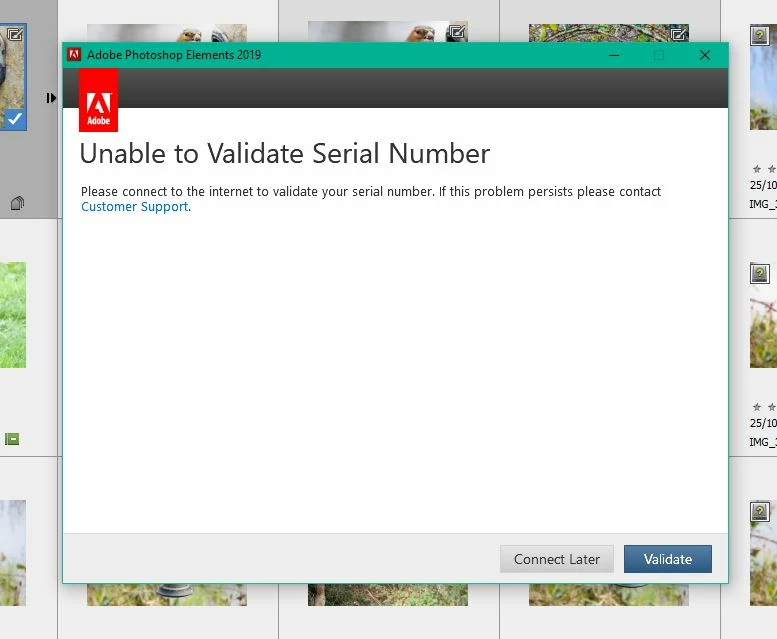
Task: Click the Adobe icon in the title bar
Action: pos(74,54)
